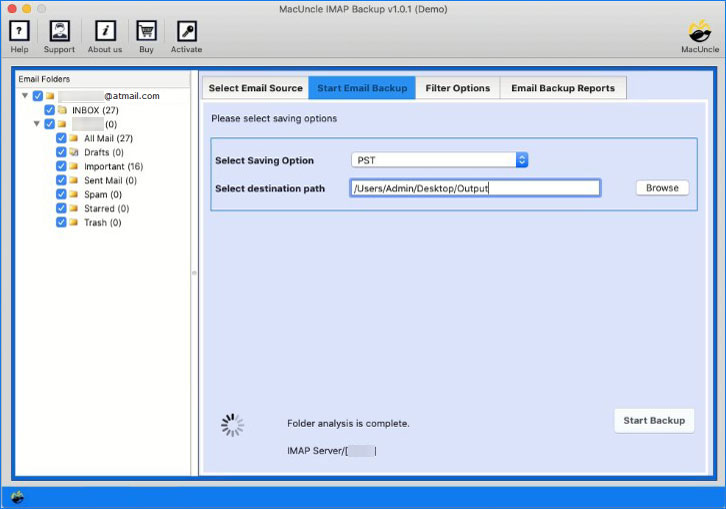Click the Activate key icon
The image size is (726, 509).
point(186,31)
